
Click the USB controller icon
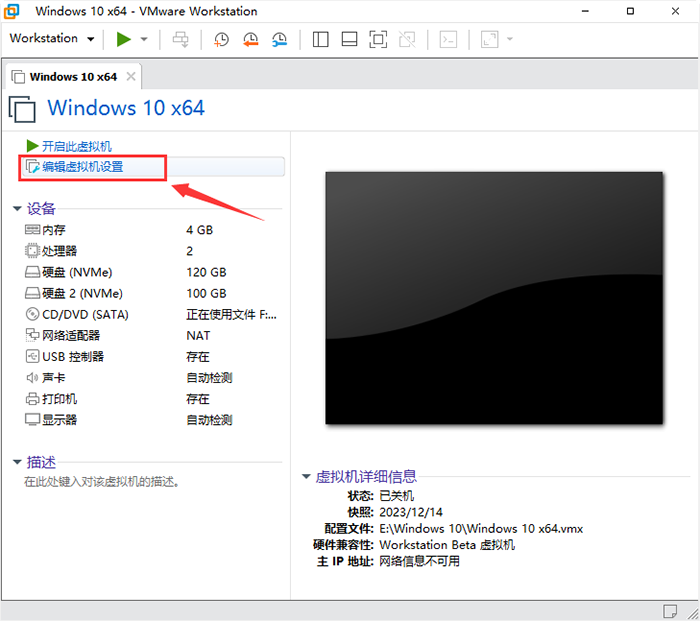point(32,356)
